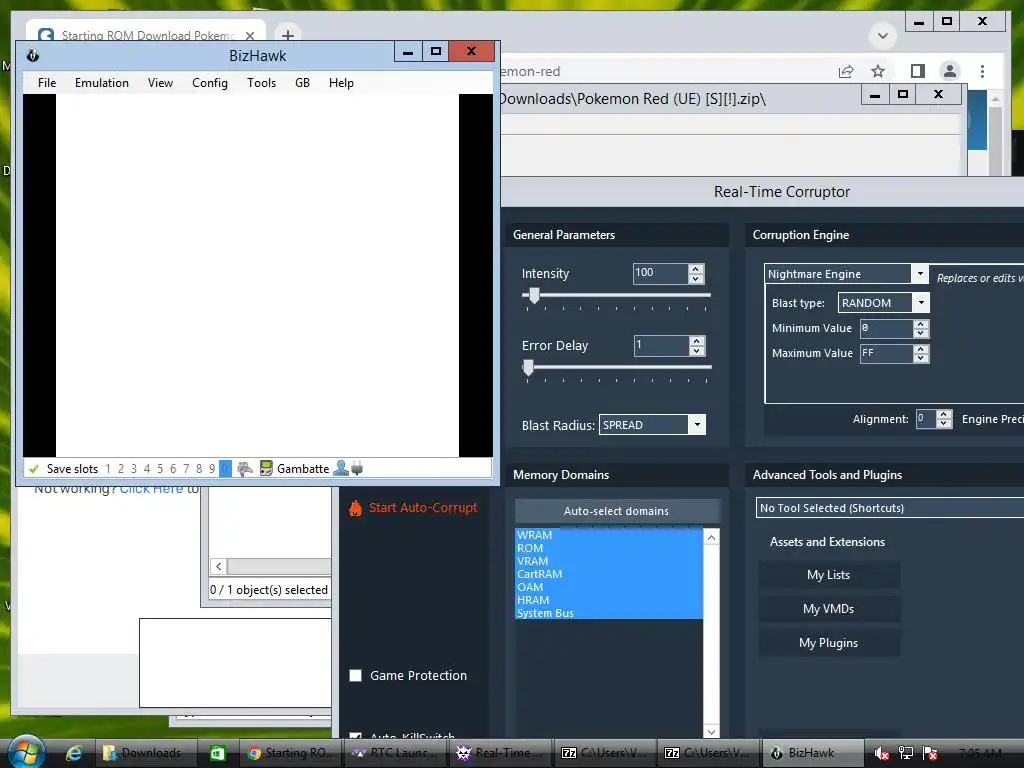Open the Blast type RANDOM dropdown
This screenshot has height=768, width=1024.
pyautogui.click(x=921, y=302)
